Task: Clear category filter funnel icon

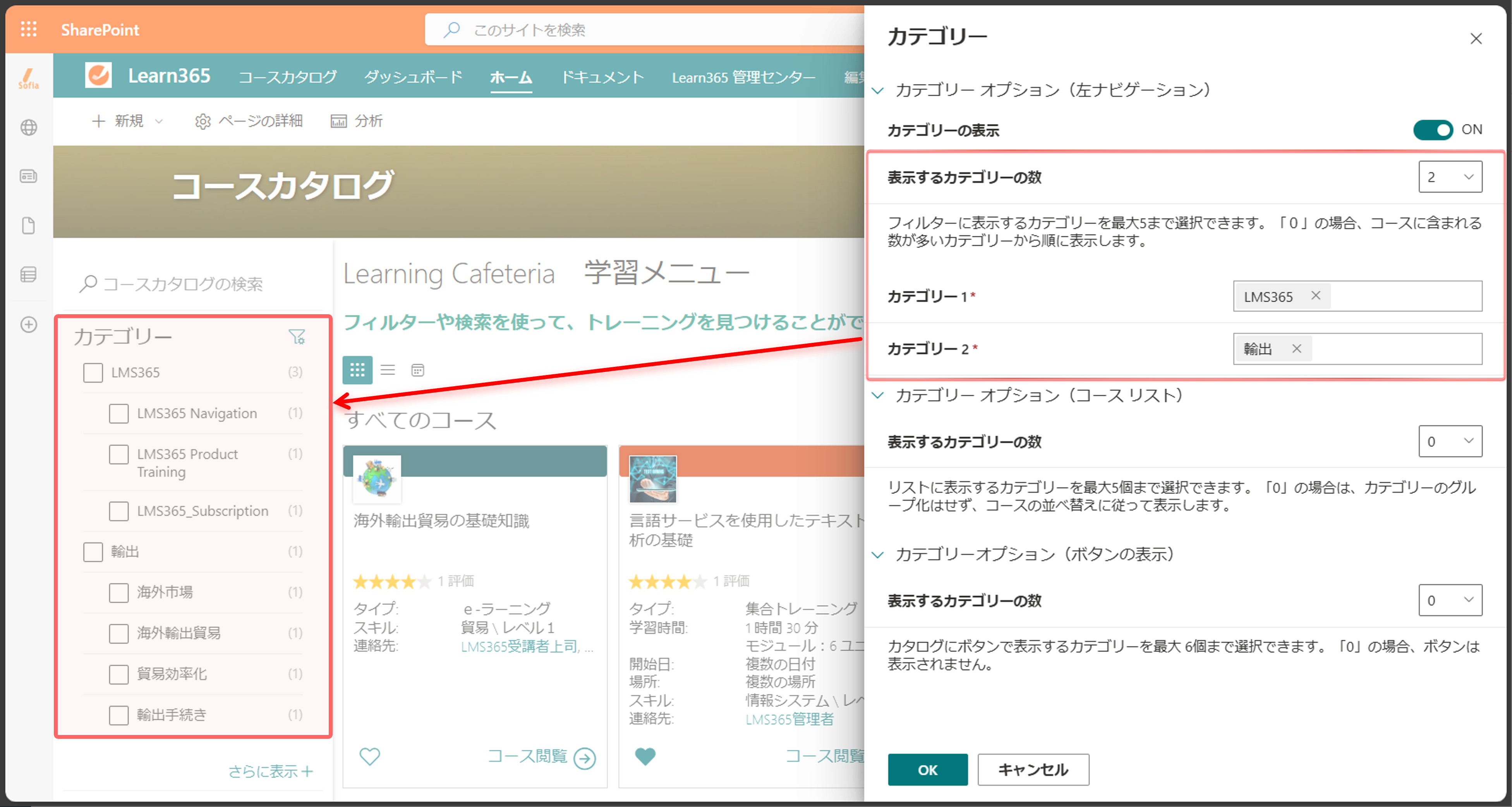Action: [x=297, y=337]
